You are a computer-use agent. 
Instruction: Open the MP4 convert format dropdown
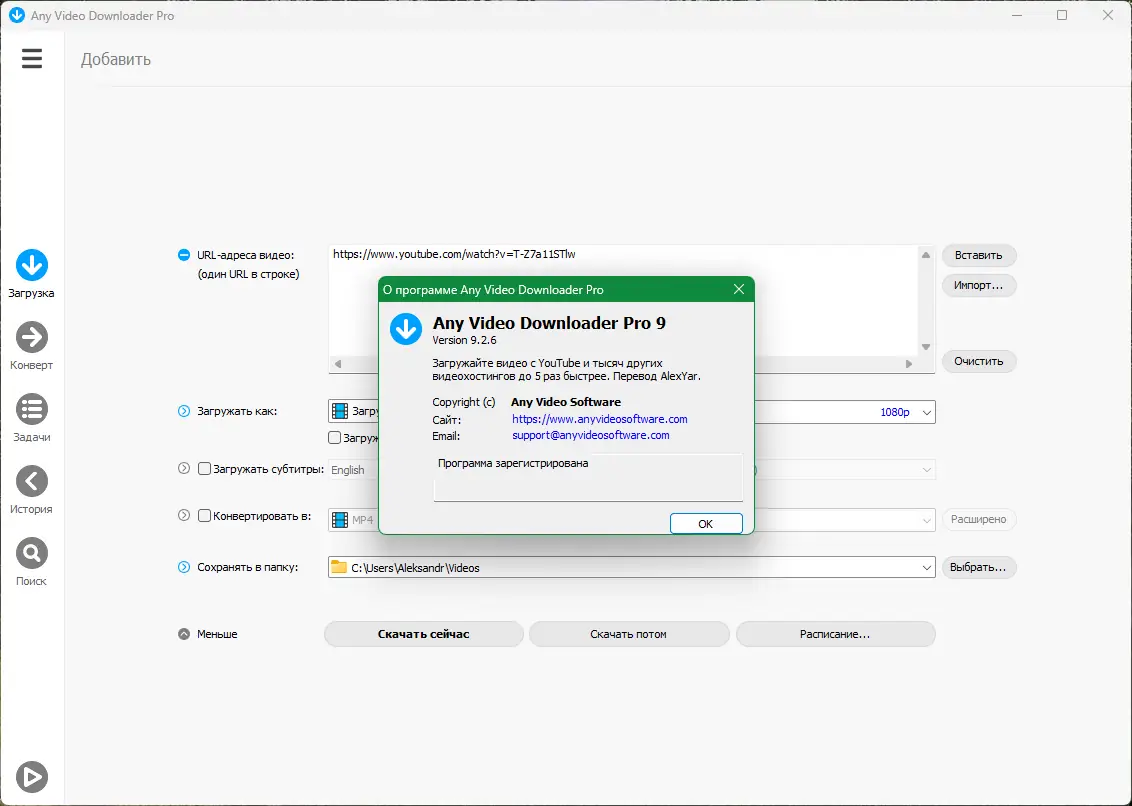pyautogui.click(x=927, y=520)
